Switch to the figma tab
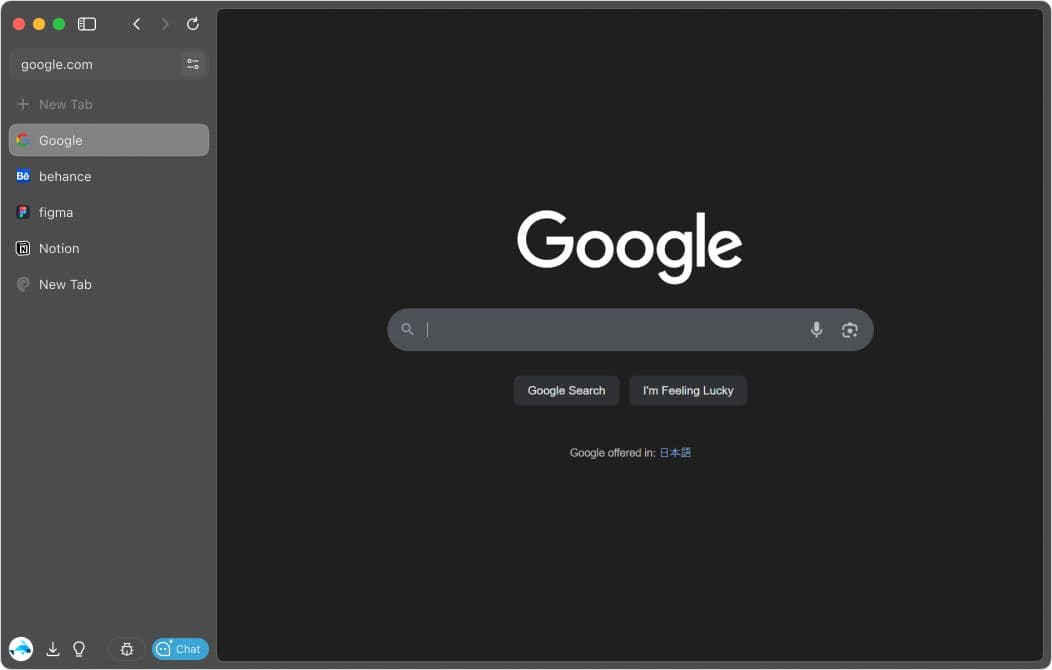The width and height of the screenshot is (1052, 670). point(56,212)
